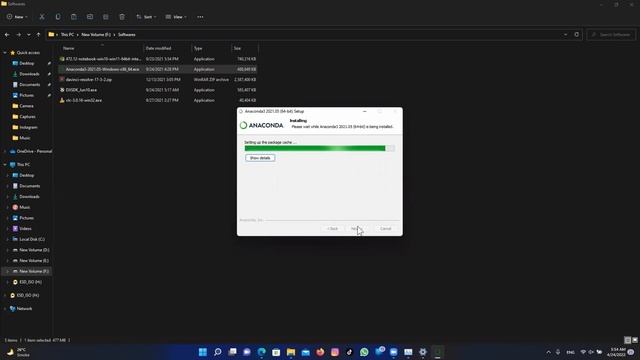Cut the selected file in File Explorer toolbar
This screenshot has height=360, width=640.
click(x=42, y=17)
